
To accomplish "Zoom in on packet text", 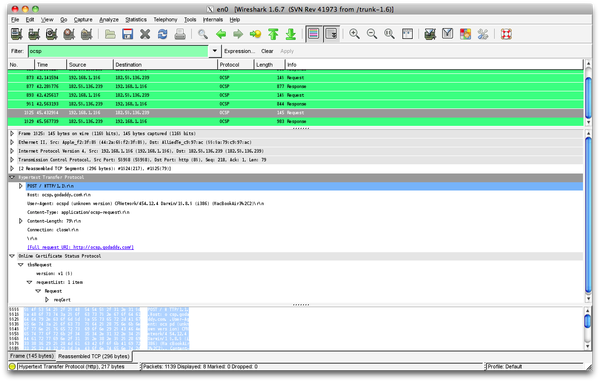I will (354, 34).
